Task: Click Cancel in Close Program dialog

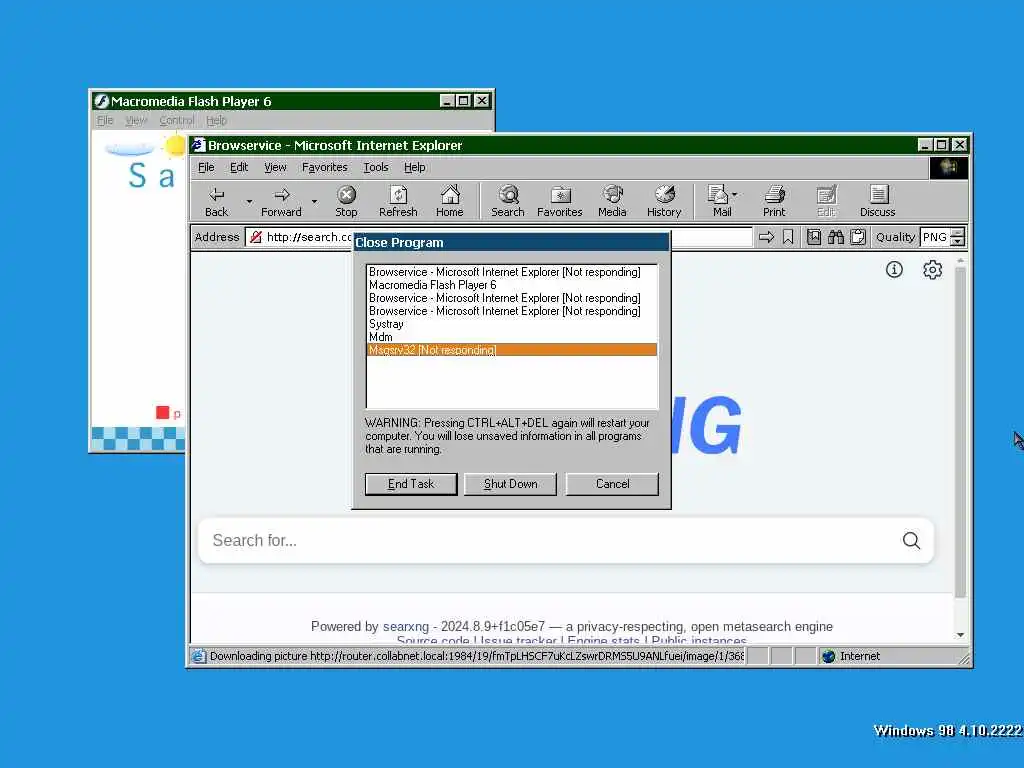Action: click(613, 484)
